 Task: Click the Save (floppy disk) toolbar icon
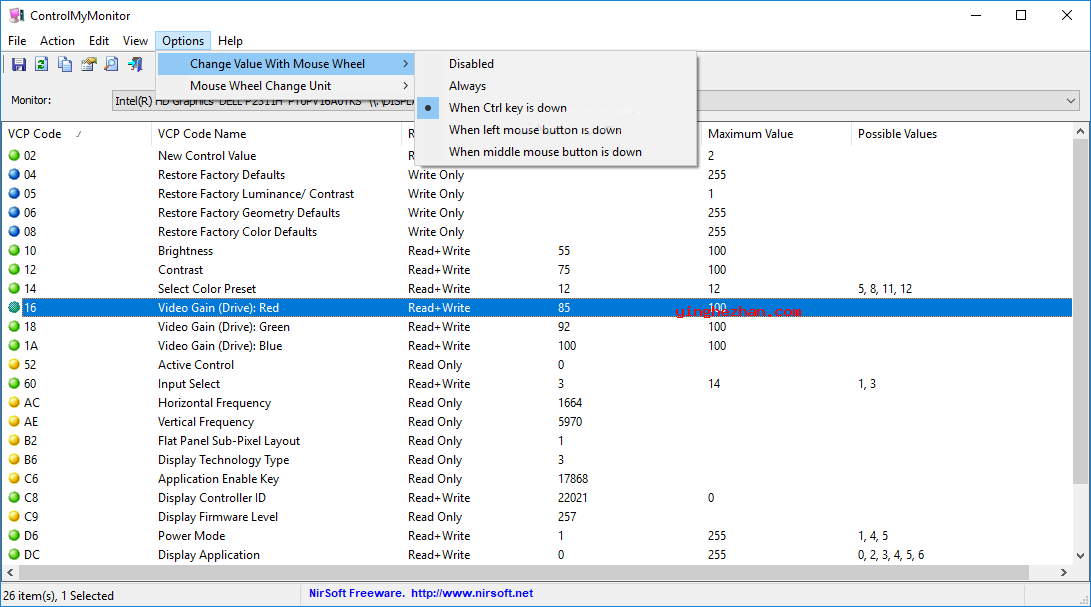point(19,65)
